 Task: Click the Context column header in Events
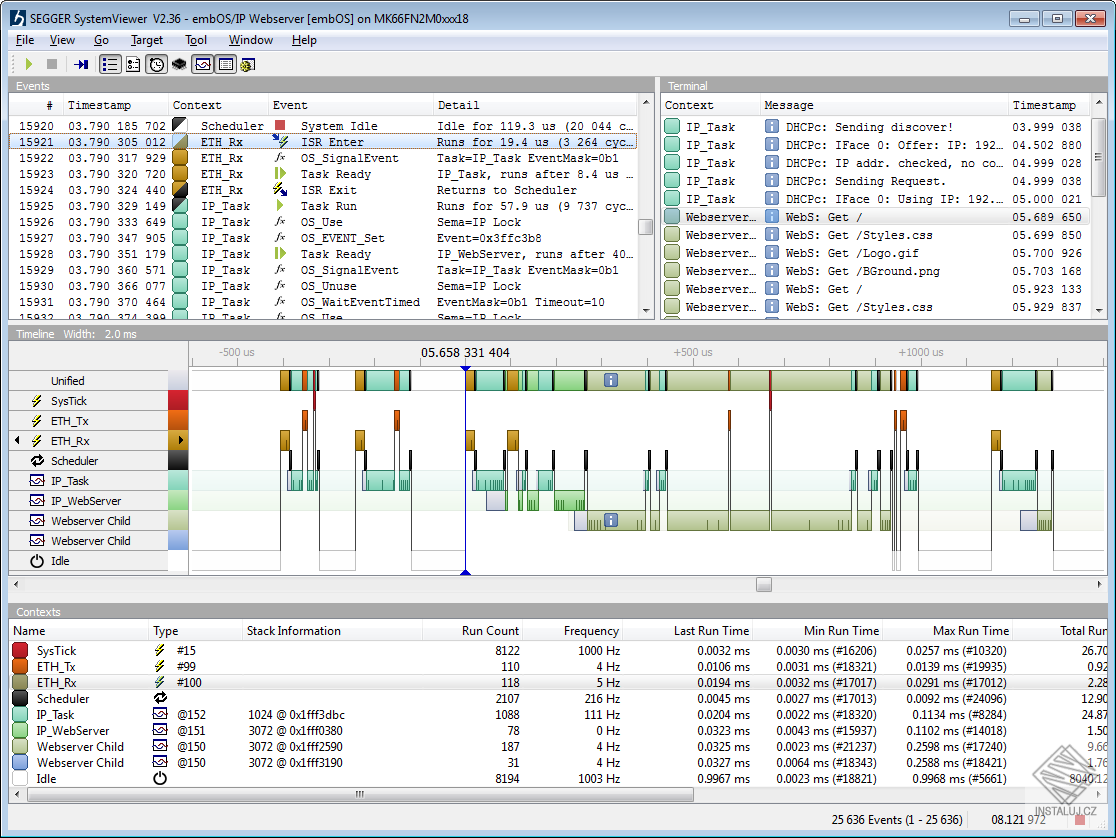click(196, 105)
